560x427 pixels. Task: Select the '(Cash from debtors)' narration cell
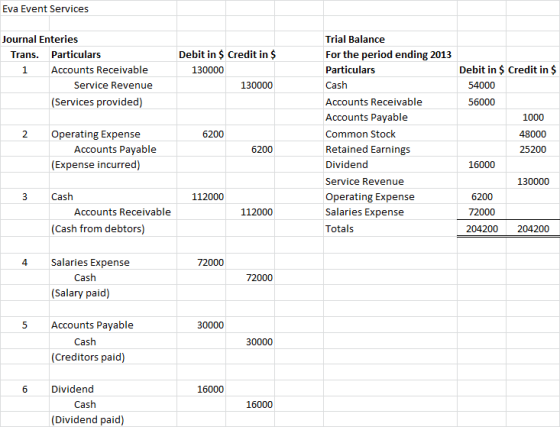pyautogui.click(x=98, y=228)
